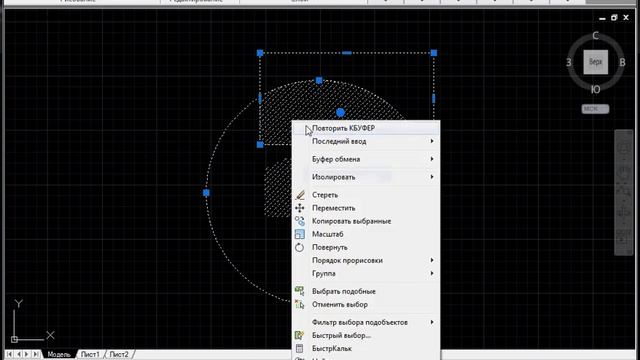Click the Переместить move-arrows icon
The width and height of the screenshot is (640, 360).
(x=300, y=208)
